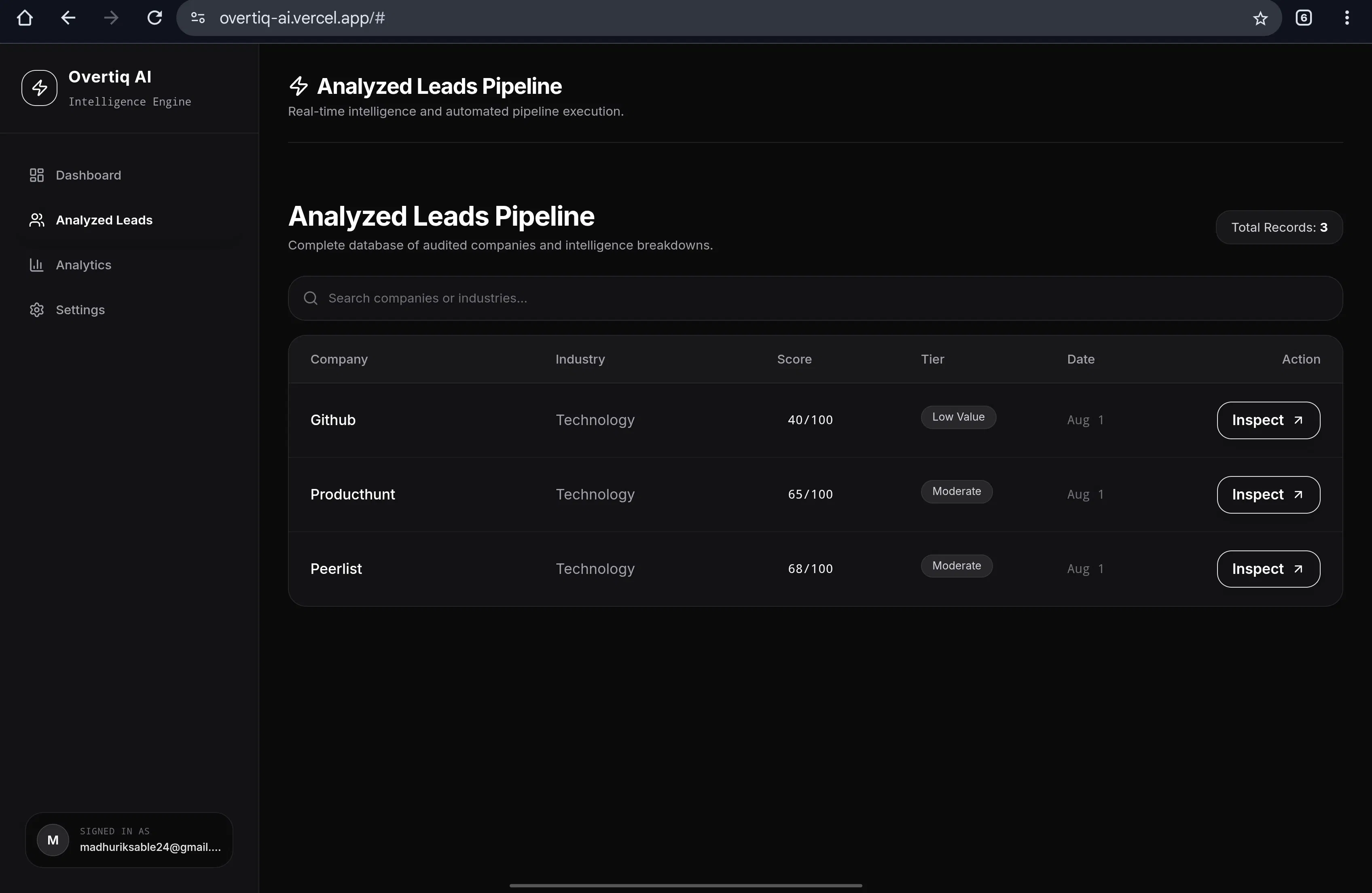Open Dashboard from the sidebar
1372x893 pixels.
(129, 175)
